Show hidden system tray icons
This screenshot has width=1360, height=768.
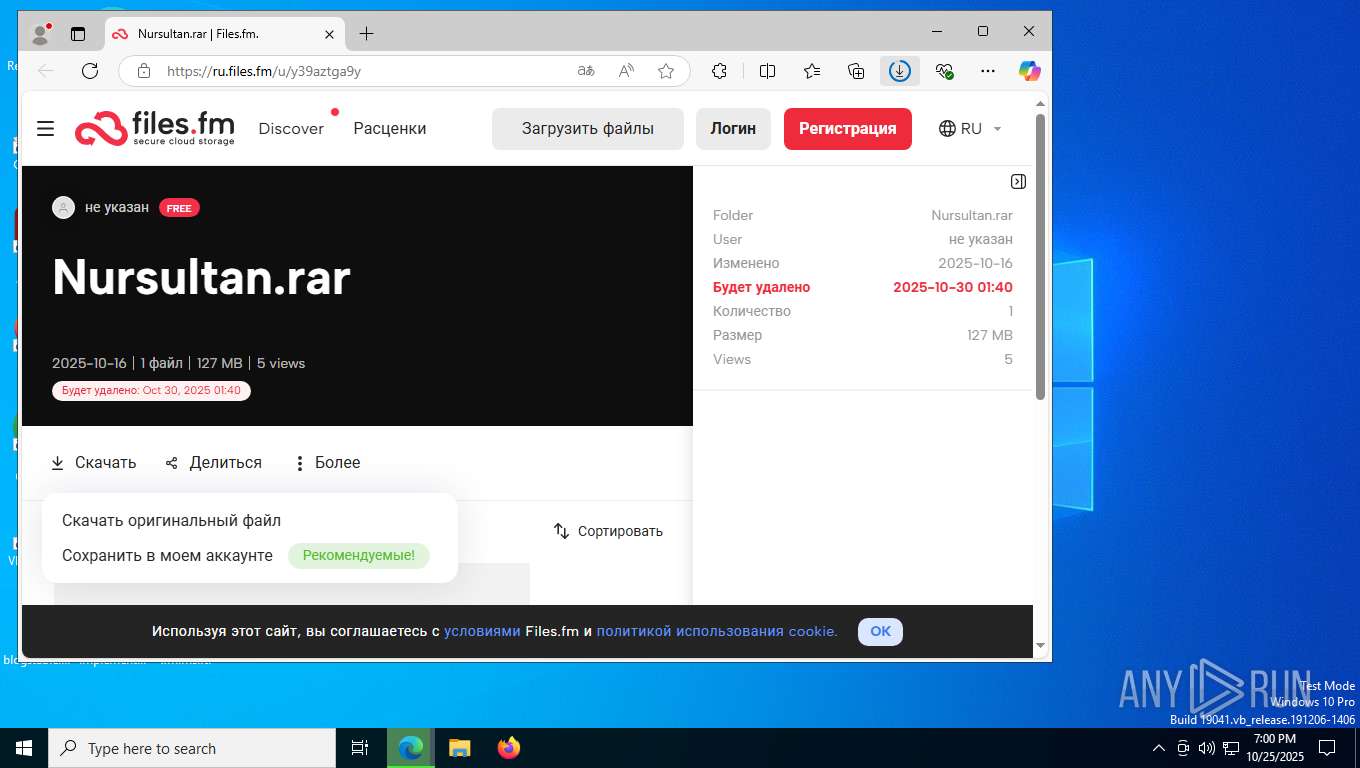click(x=1159, y=748)
